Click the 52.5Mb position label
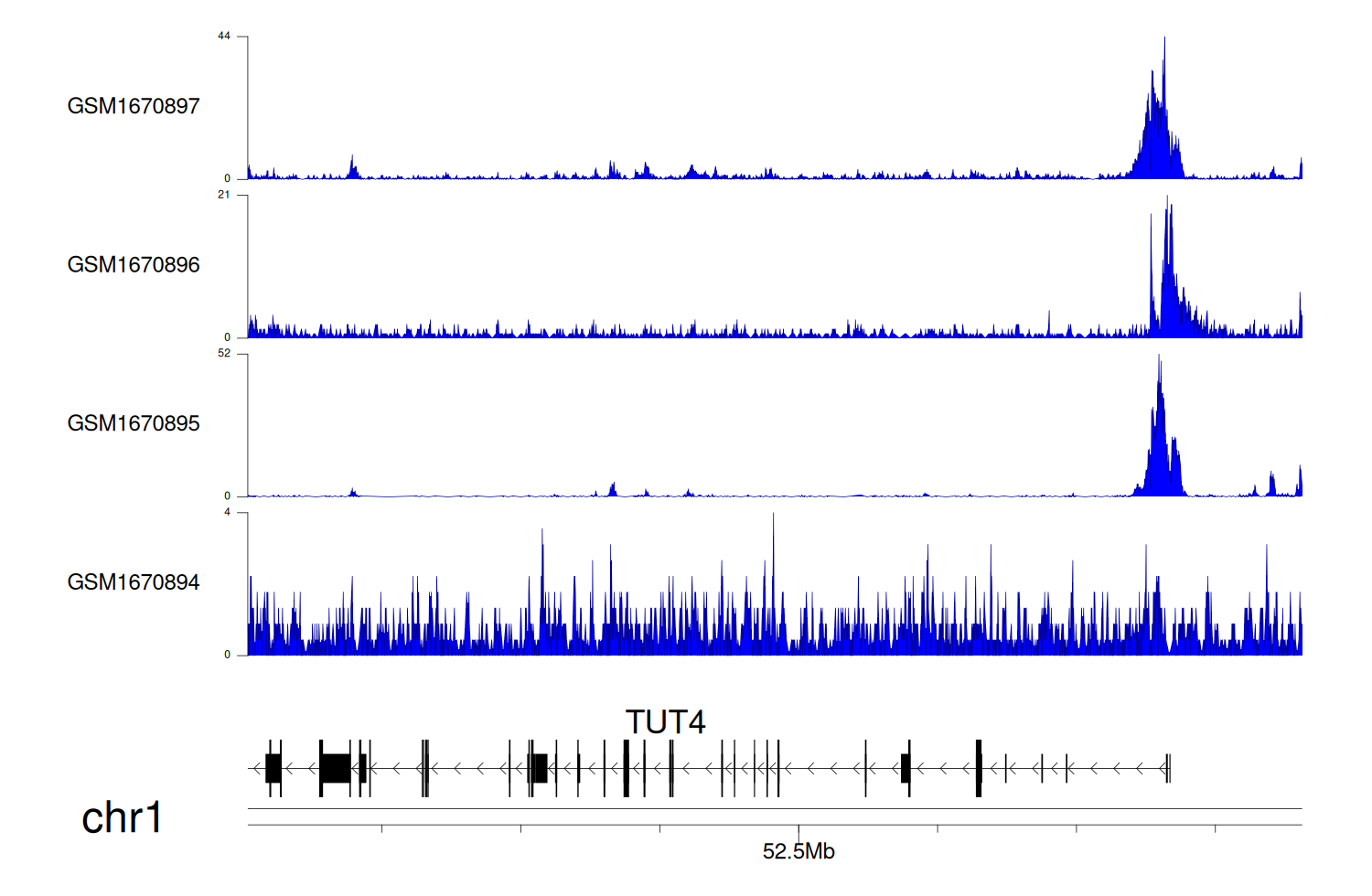This screenshot has width=1372, height=896. 799,852
